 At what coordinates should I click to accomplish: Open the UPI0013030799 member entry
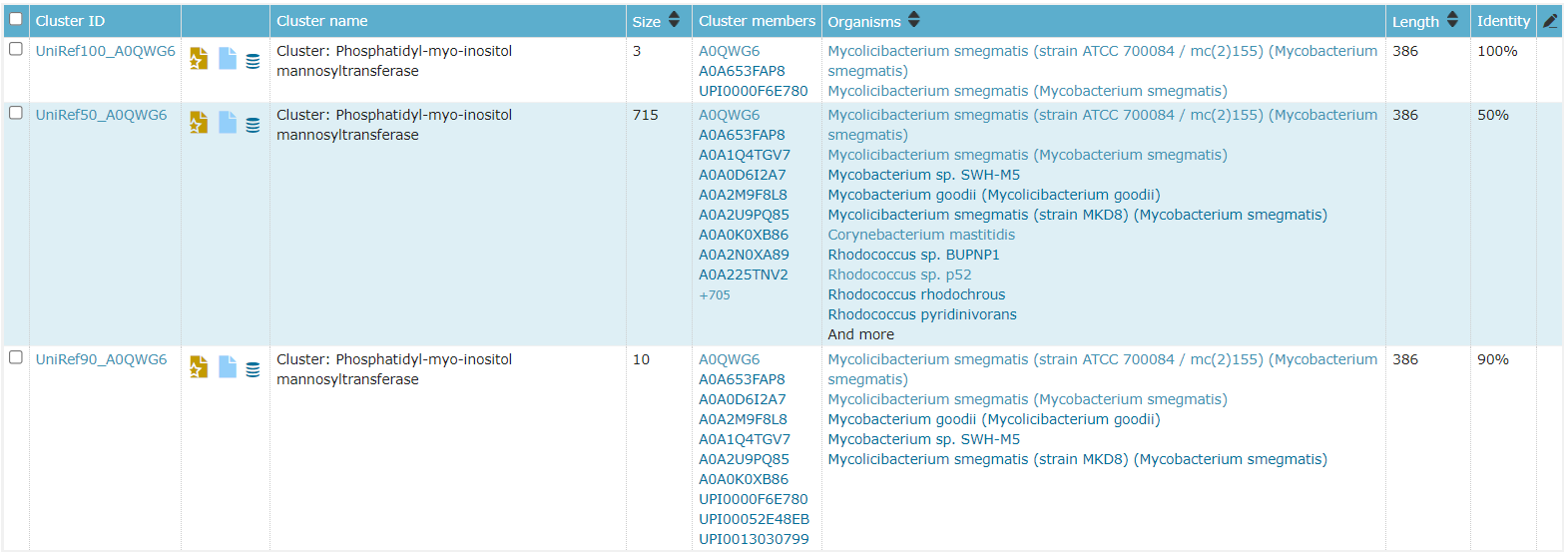[754, 539]
